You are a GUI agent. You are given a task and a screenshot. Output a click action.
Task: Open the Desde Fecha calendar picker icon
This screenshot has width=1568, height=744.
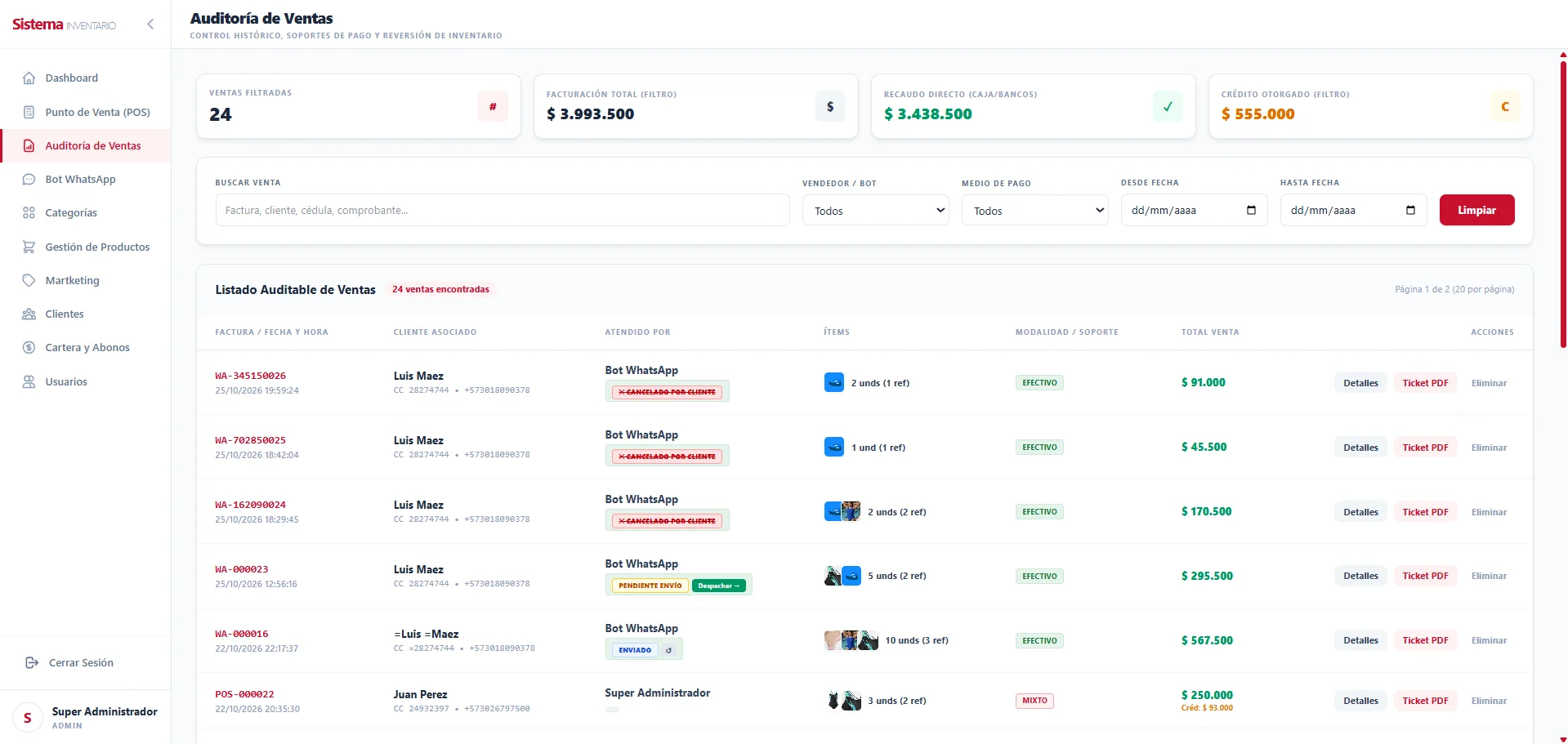(1251, 210)
